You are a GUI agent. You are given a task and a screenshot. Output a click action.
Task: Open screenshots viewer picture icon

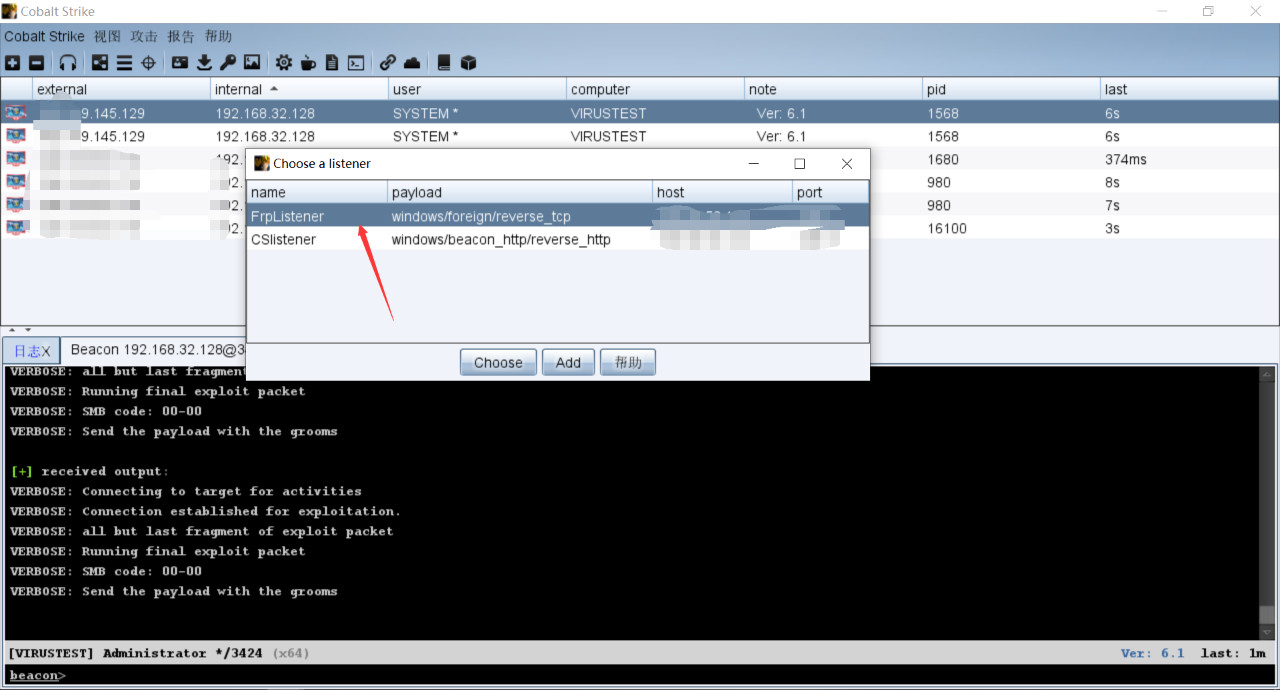click(x=252, y=62)
